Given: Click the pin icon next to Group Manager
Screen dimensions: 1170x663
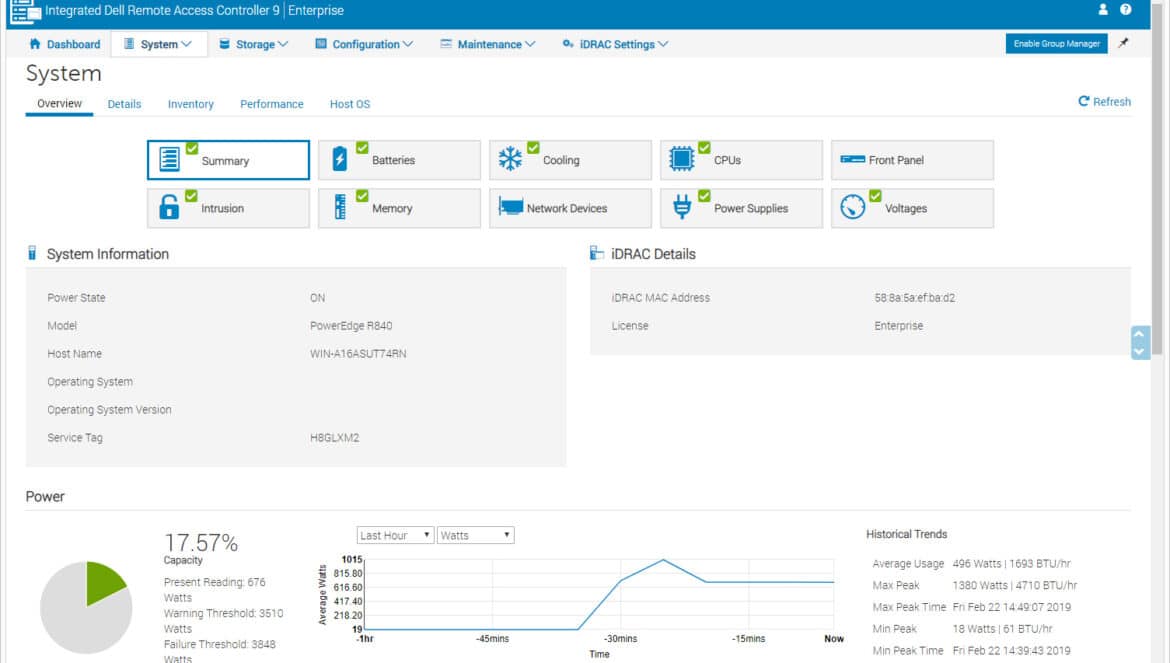Looking at the screenshot, I should pos(1123,43).
